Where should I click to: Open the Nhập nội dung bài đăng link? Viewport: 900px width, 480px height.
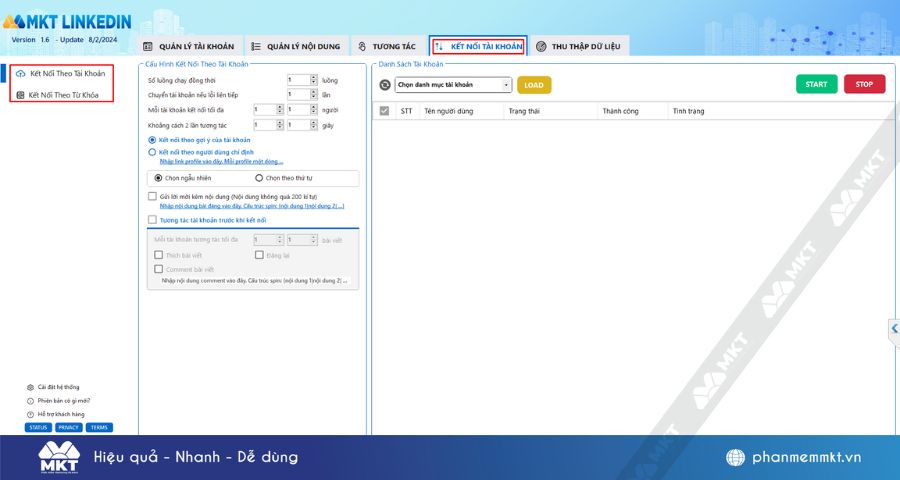click(252, 206)
